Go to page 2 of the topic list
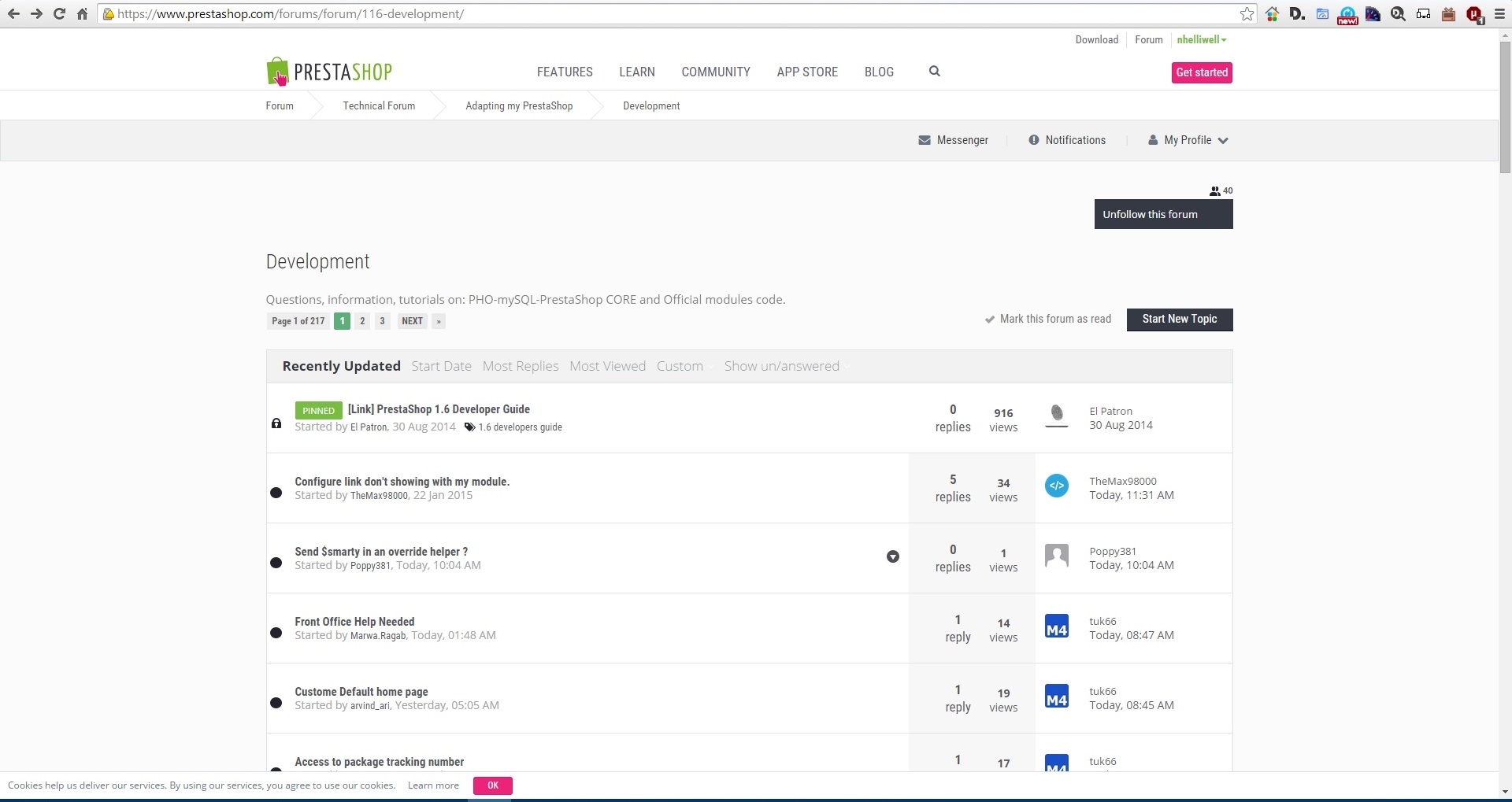Image resolution: width=1512 pixels, height=802 pixels. pos(362,321)
